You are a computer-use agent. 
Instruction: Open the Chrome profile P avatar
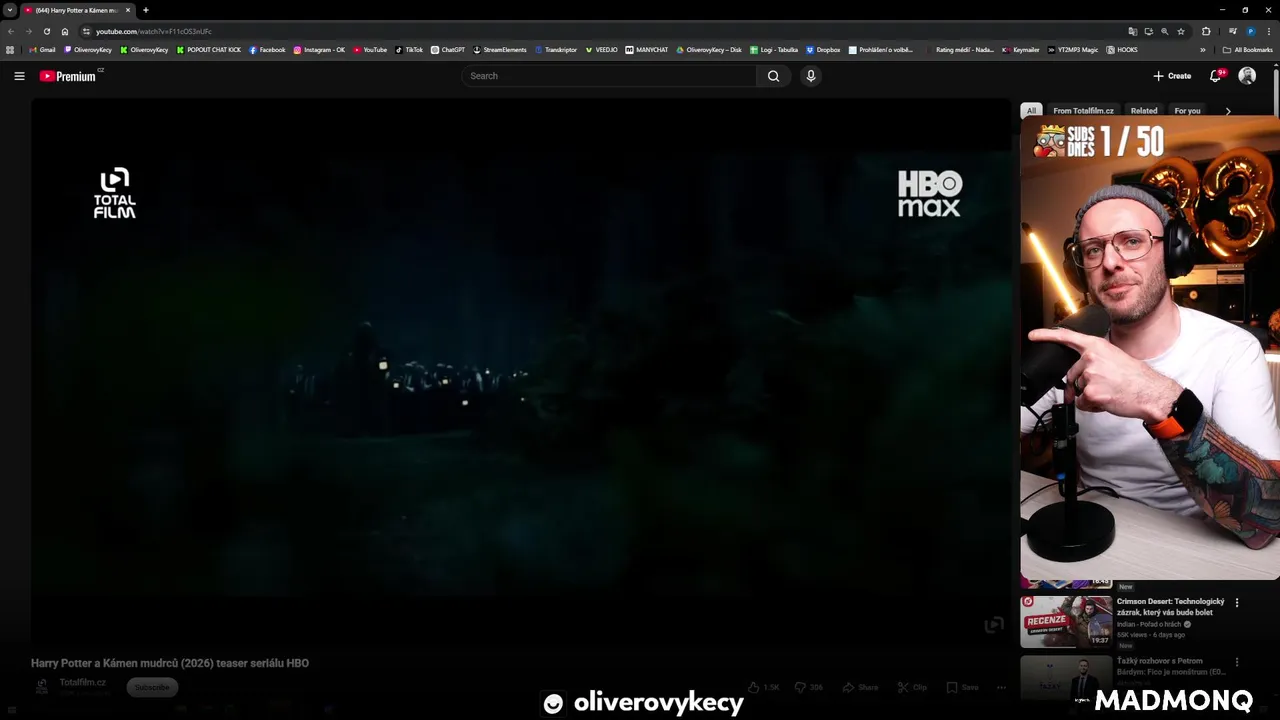pyautogui.click(x=1251, y=31)
